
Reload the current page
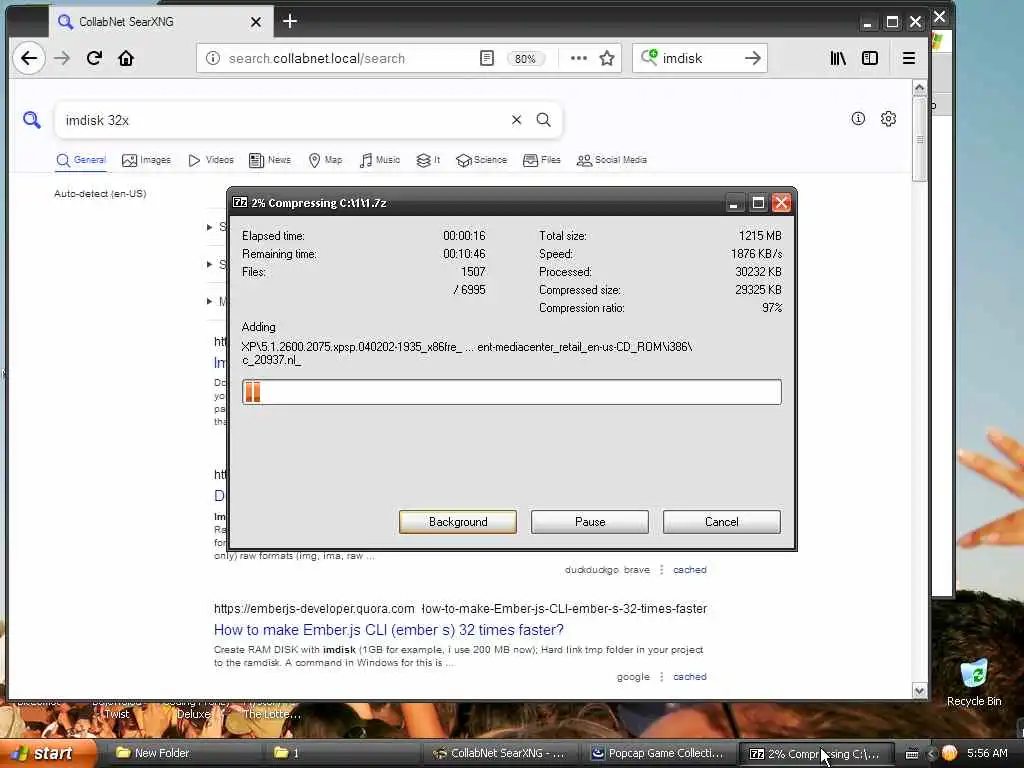click(x=94, y=58)
